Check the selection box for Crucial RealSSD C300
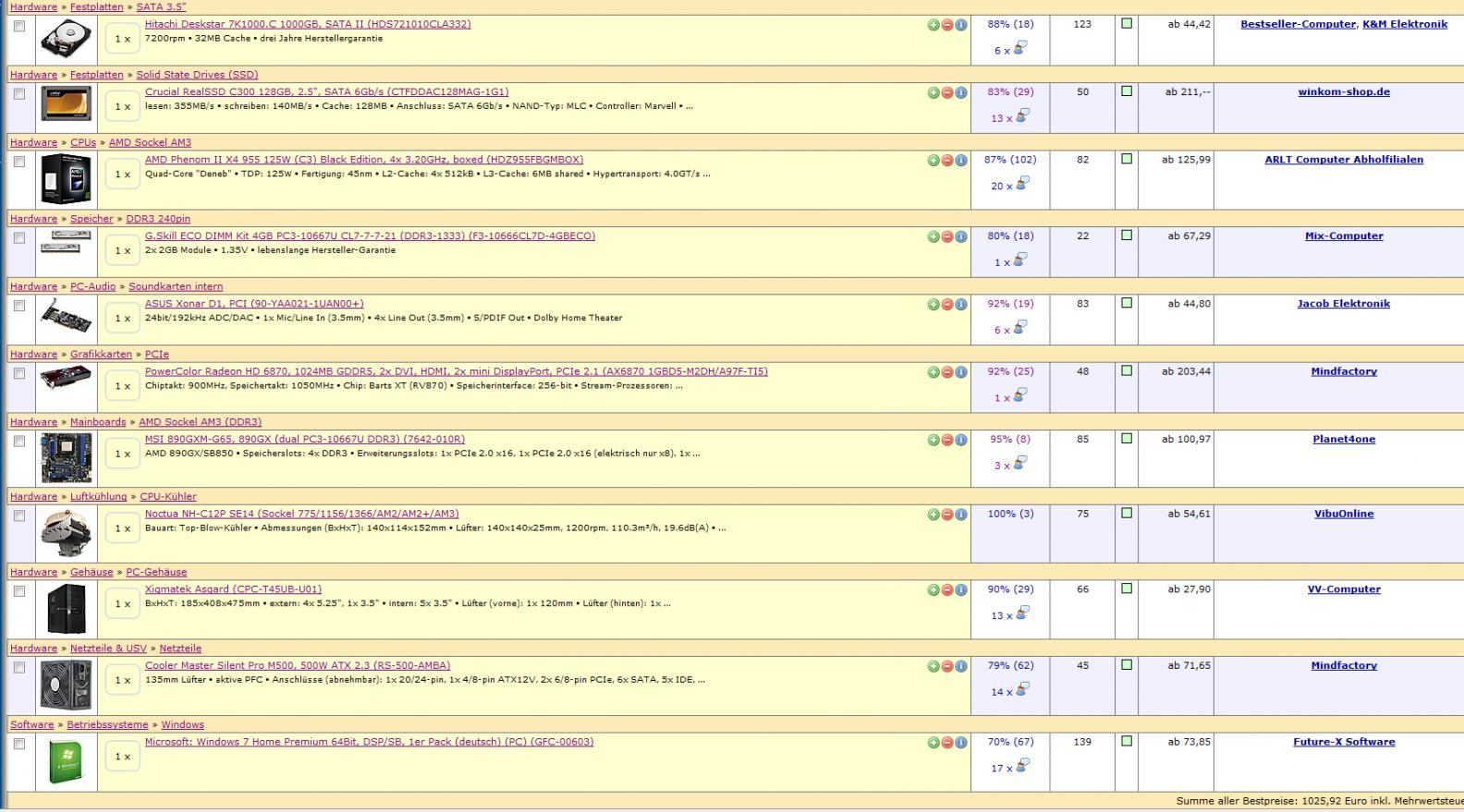This screenshot has height=812, width=1464. (18, 93)
